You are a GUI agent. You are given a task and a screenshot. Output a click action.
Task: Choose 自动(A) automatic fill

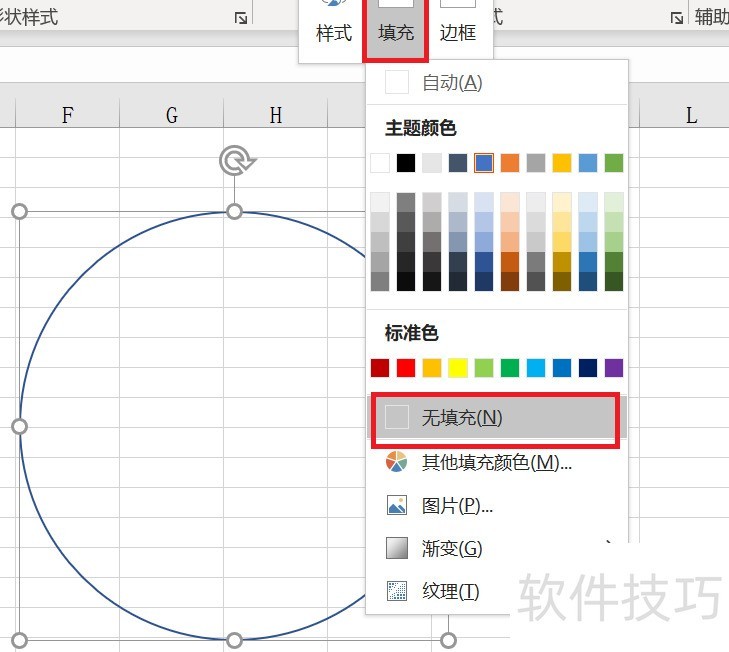(497, 83)
